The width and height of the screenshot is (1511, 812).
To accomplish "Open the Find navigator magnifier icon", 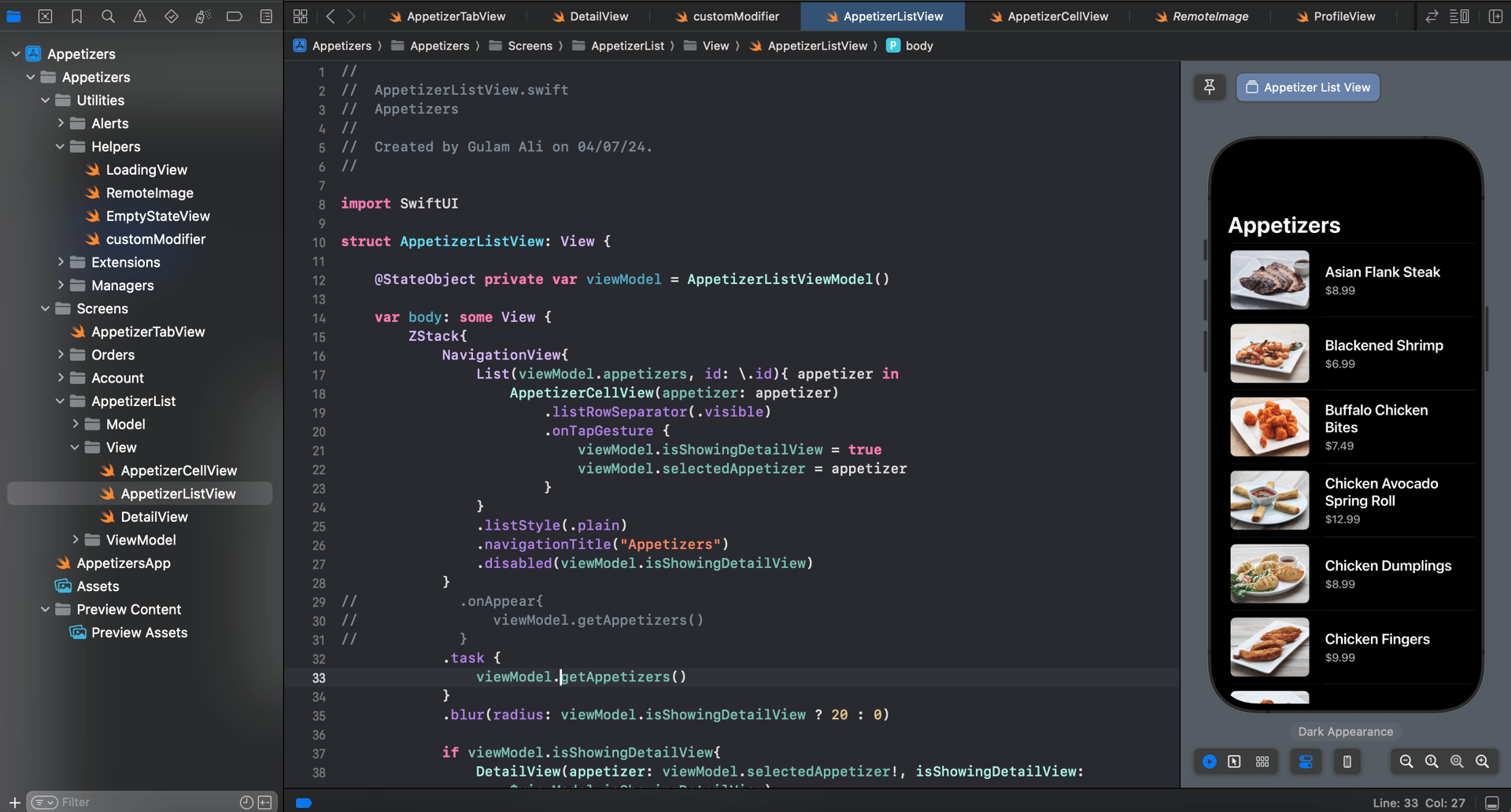I will pyautogui.click(x=108, y=16).
